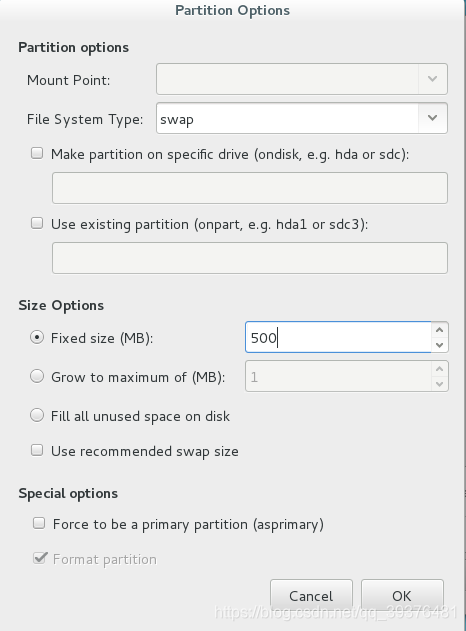The height and width of the screenshot is (631, 466).
Task: Enable Make partition on specific drive checkbox
Action: (37, 153)
